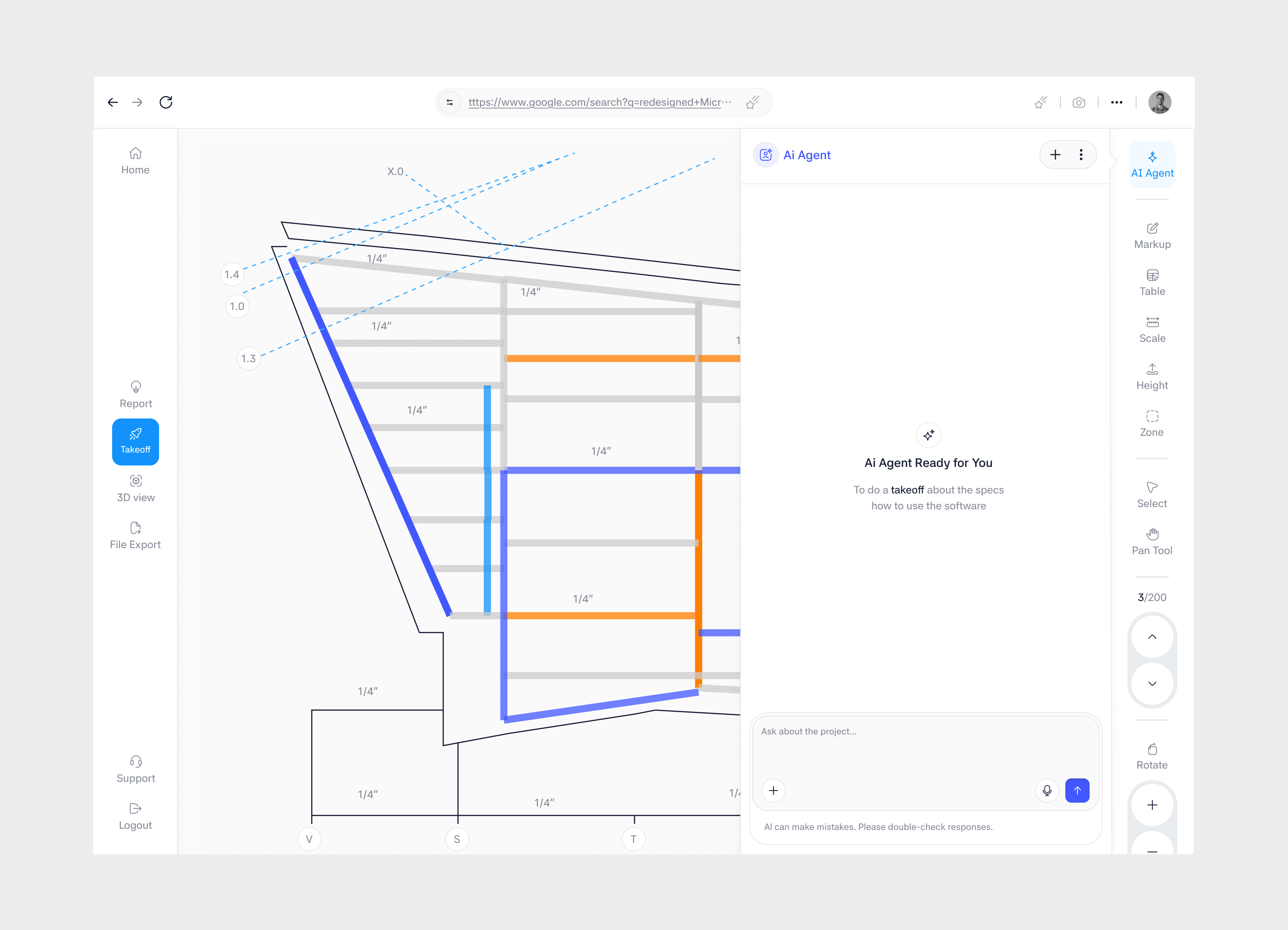
Task: Start voice input with microphone
Action: tap(1047, 790)
